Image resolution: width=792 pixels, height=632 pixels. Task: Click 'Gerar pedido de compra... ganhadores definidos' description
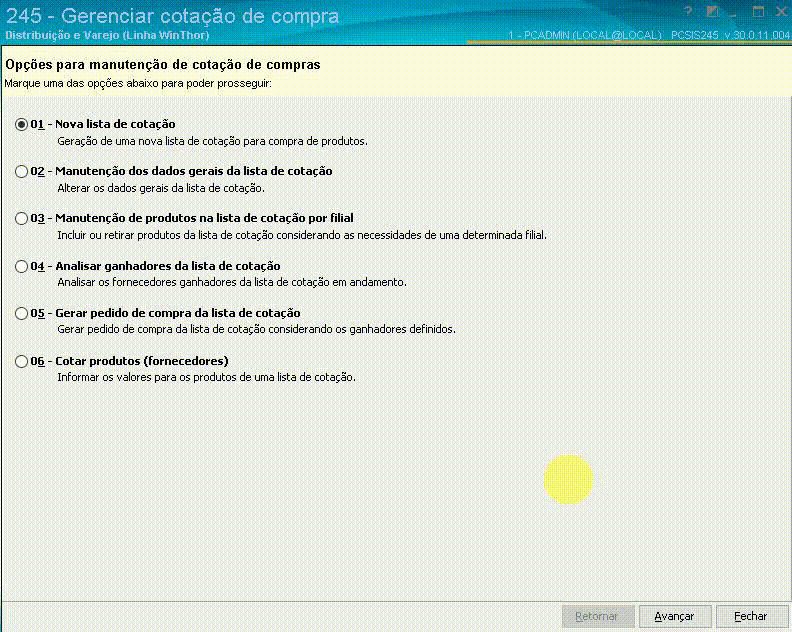pyautogui.click(x=257, y=329)
